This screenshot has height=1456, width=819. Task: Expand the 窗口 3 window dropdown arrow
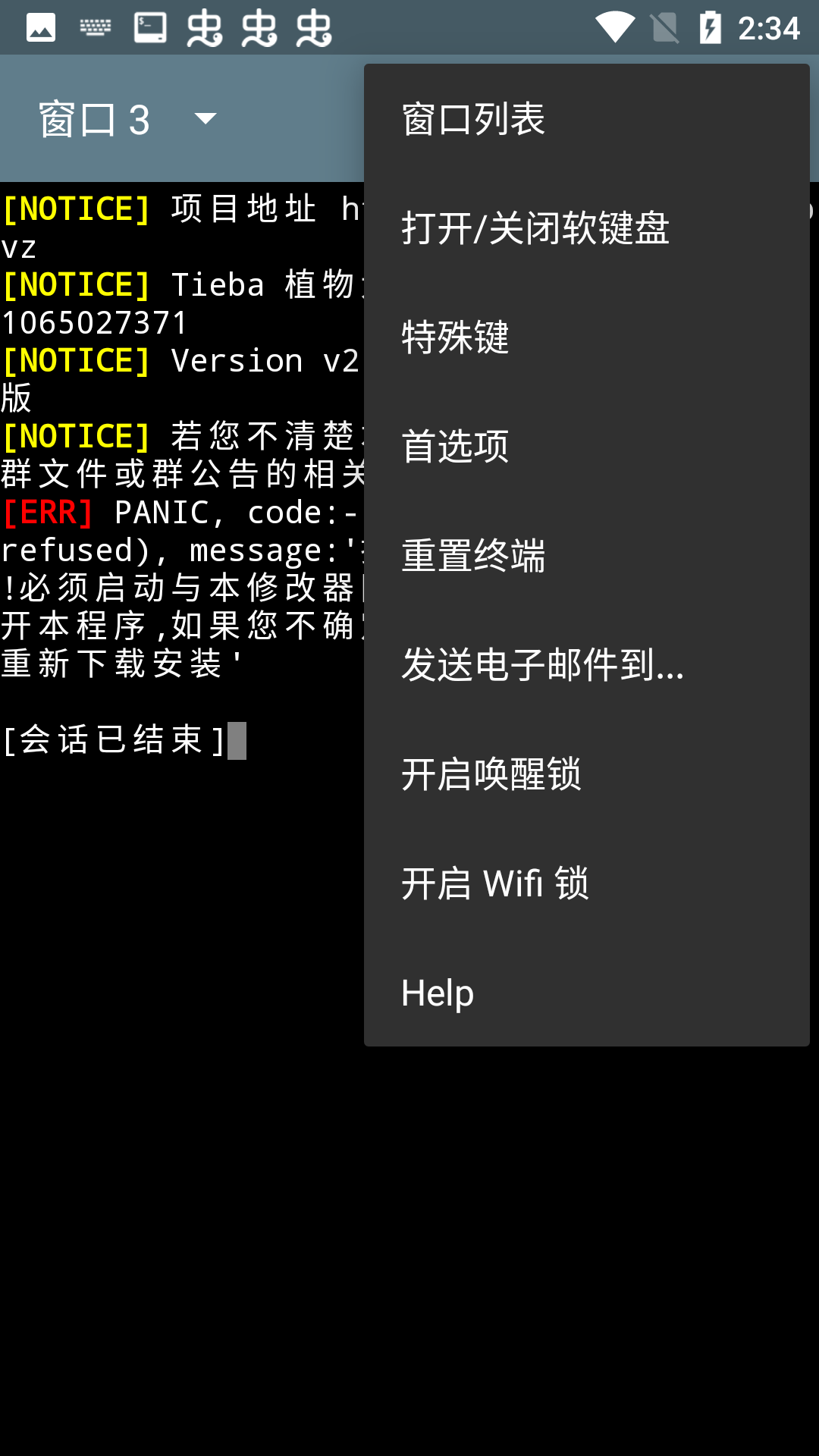click(206, 118)
